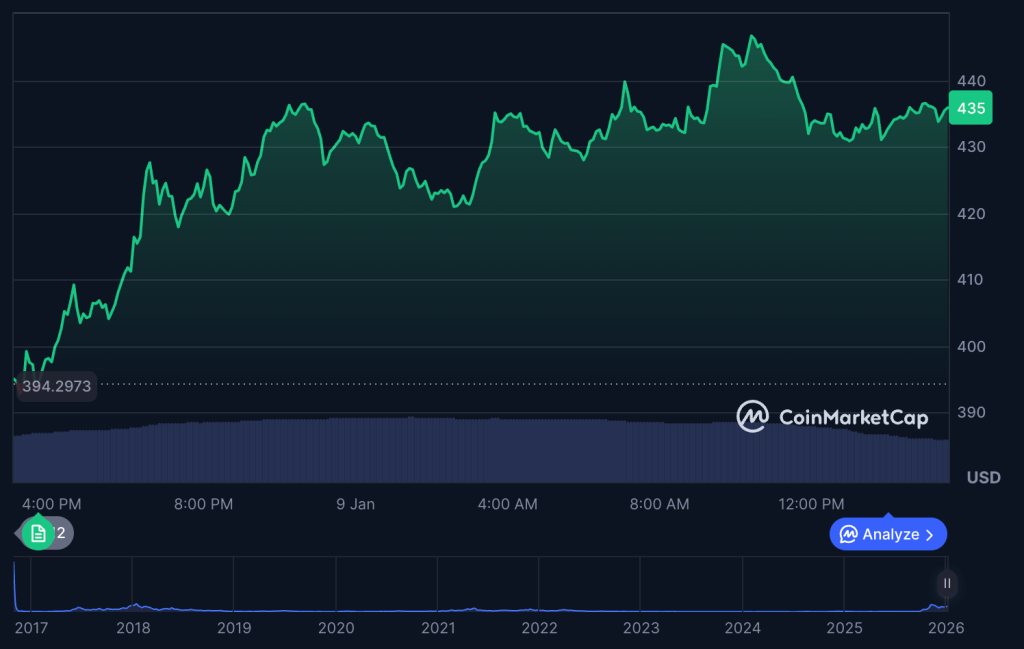
Task: Click the icon inside the Analyze button
Action: [848, 534]
